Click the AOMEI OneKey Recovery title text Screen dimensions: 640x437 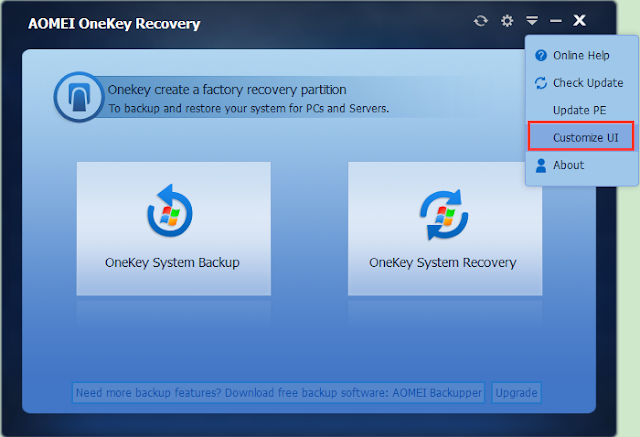point(114,24)
